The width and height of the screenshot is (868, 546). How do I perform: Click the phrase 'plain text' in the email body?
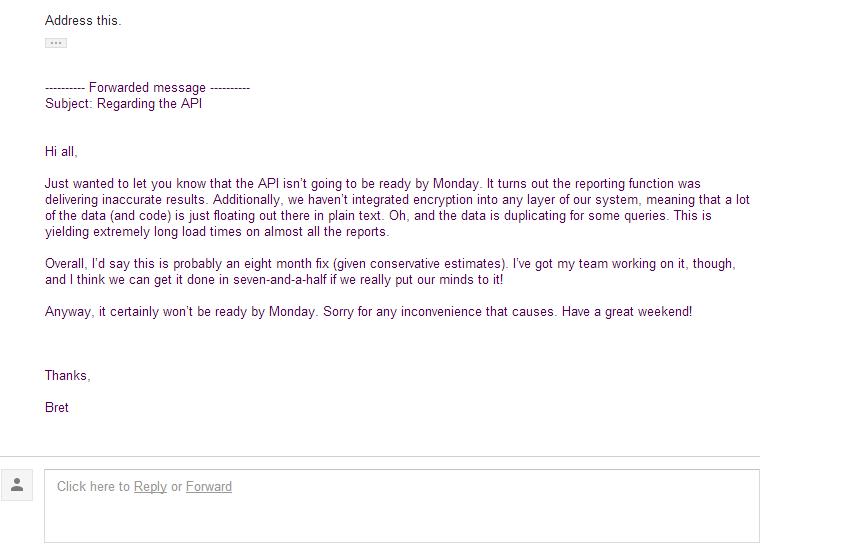355,215
